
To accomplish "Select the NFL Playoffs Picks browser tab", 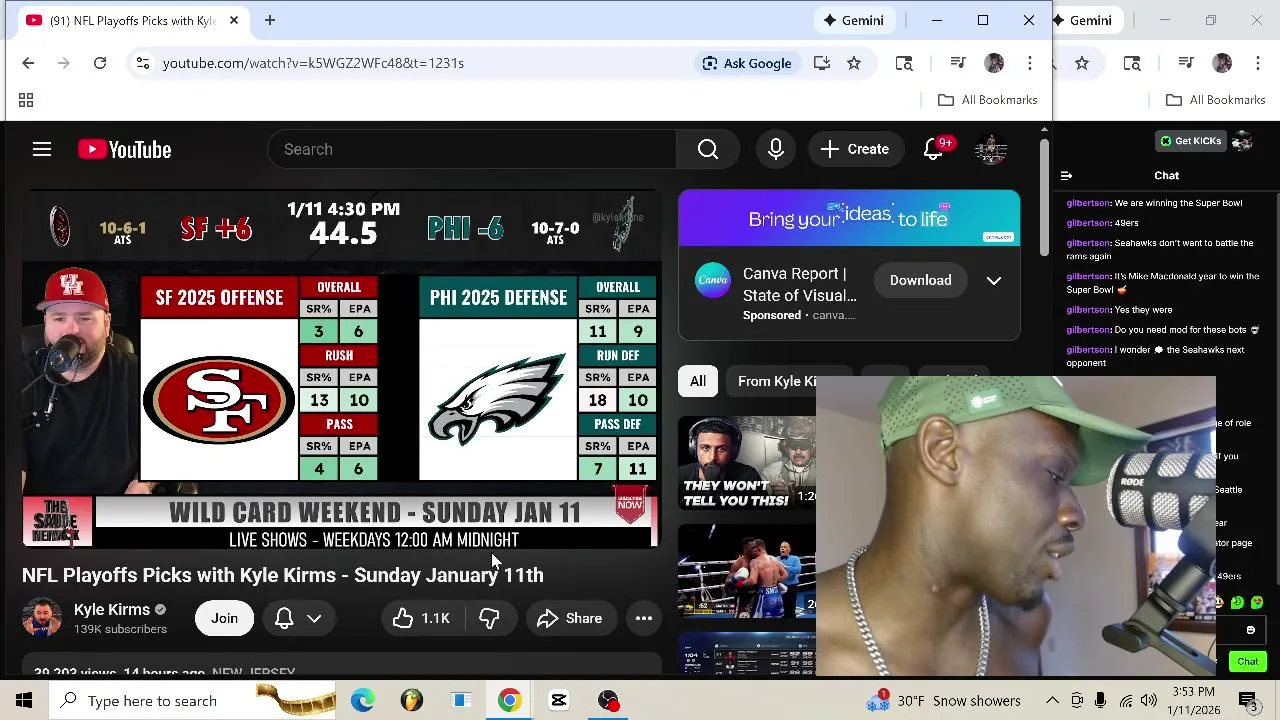I will tap(135, 20).
